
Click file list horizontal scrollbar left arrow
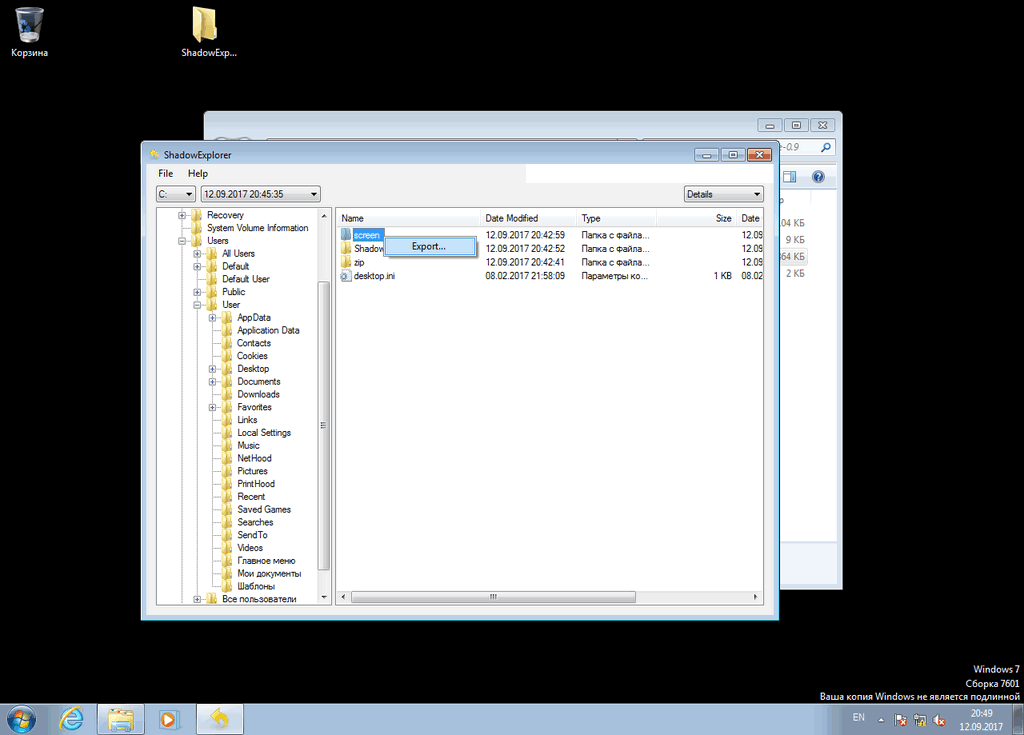point(344,597)
